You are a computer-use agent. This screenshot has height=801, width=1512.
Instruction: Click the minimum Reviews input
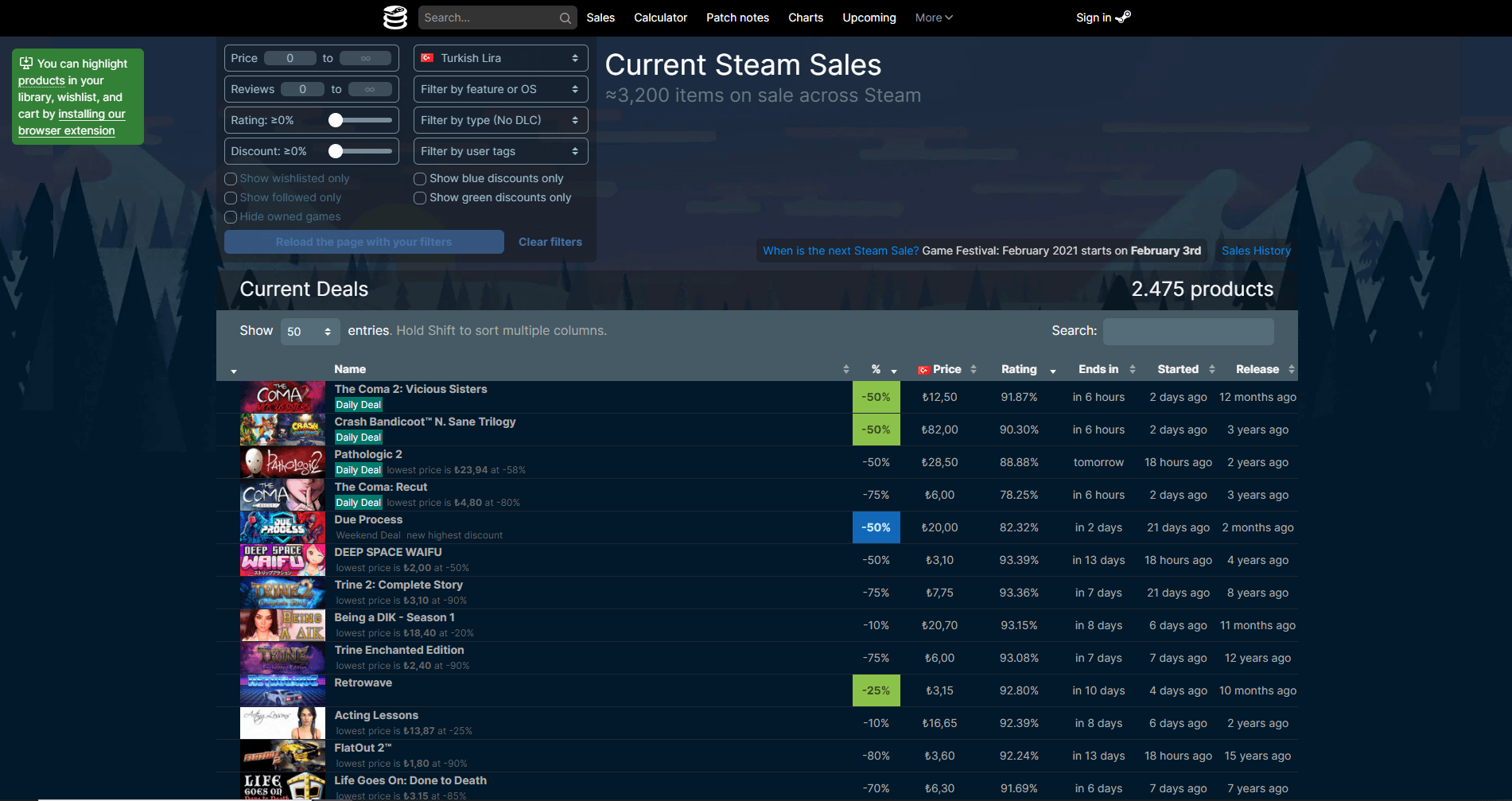coord(302,89)
